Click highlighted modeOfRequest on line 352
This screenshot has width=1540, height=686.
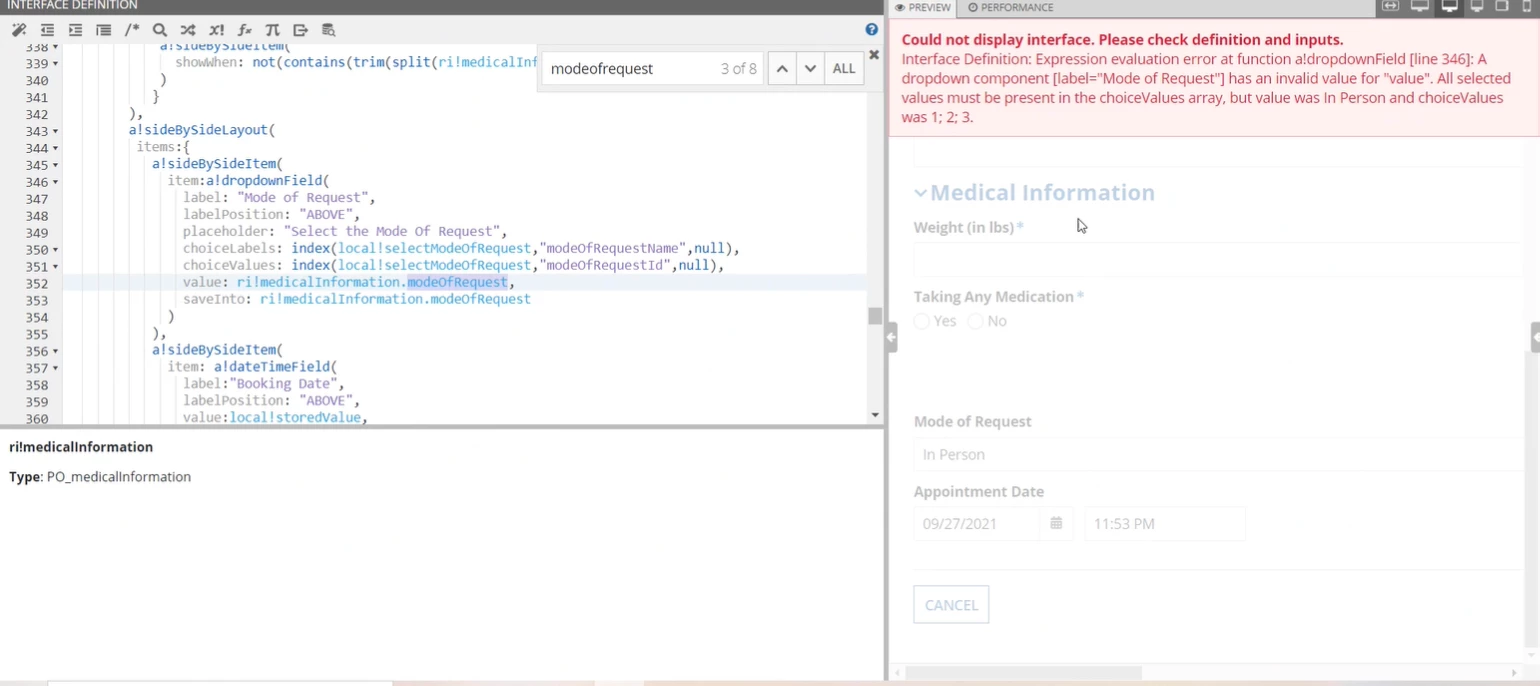[x=457, y=282]
